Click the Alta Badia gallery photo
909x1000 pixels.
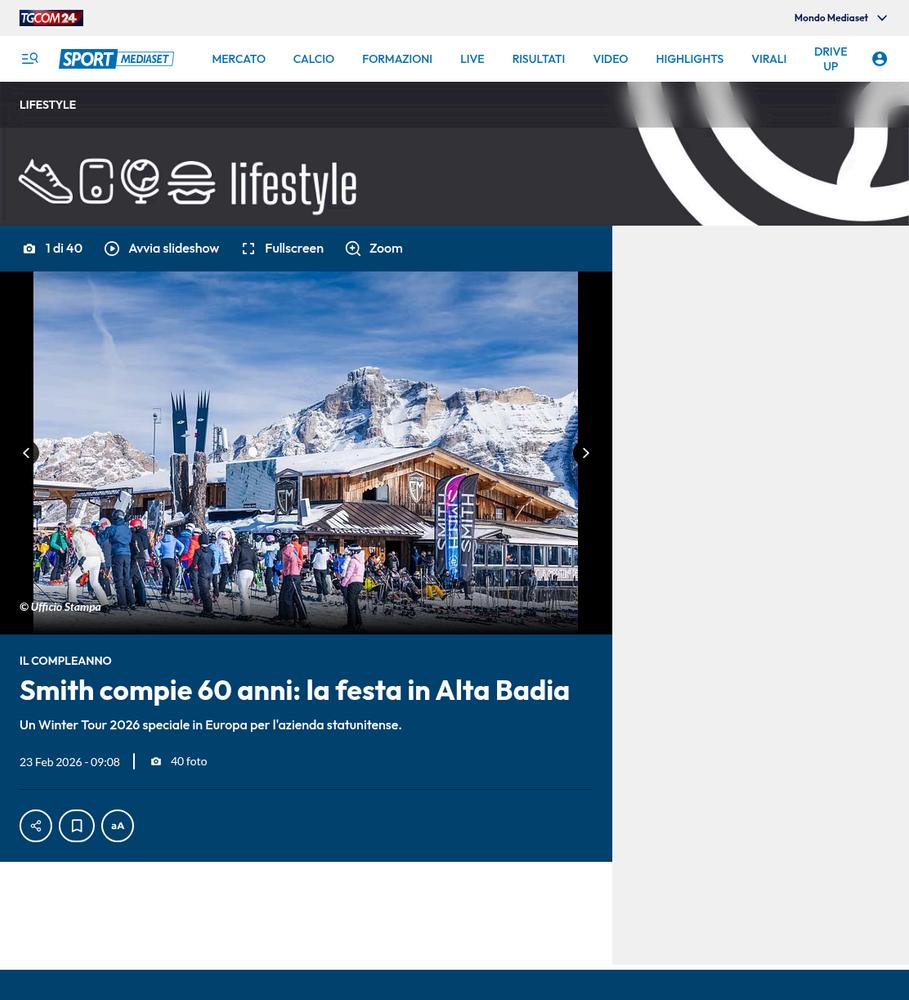click(306, 452)
